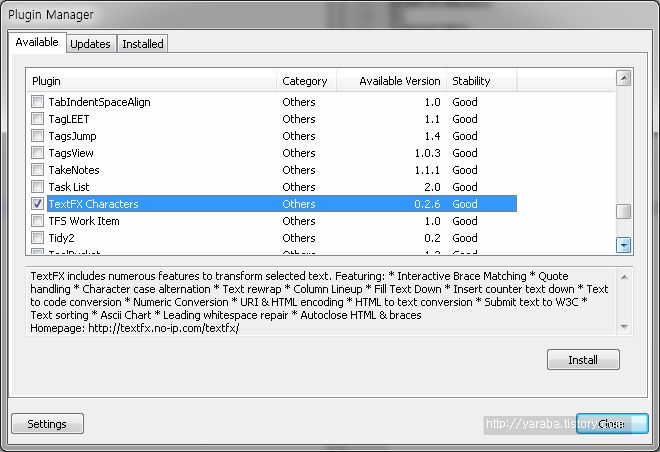Uncheck the TextFX Characters checkbox
The image size is (660, 452).
tap(37, 204)
